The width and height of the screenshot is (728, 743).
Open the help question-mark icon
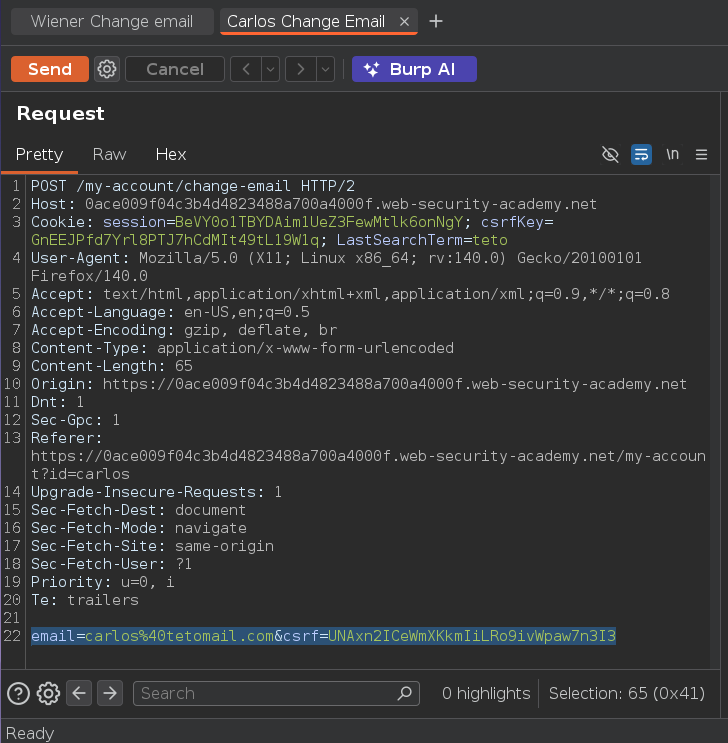(18, 693)
